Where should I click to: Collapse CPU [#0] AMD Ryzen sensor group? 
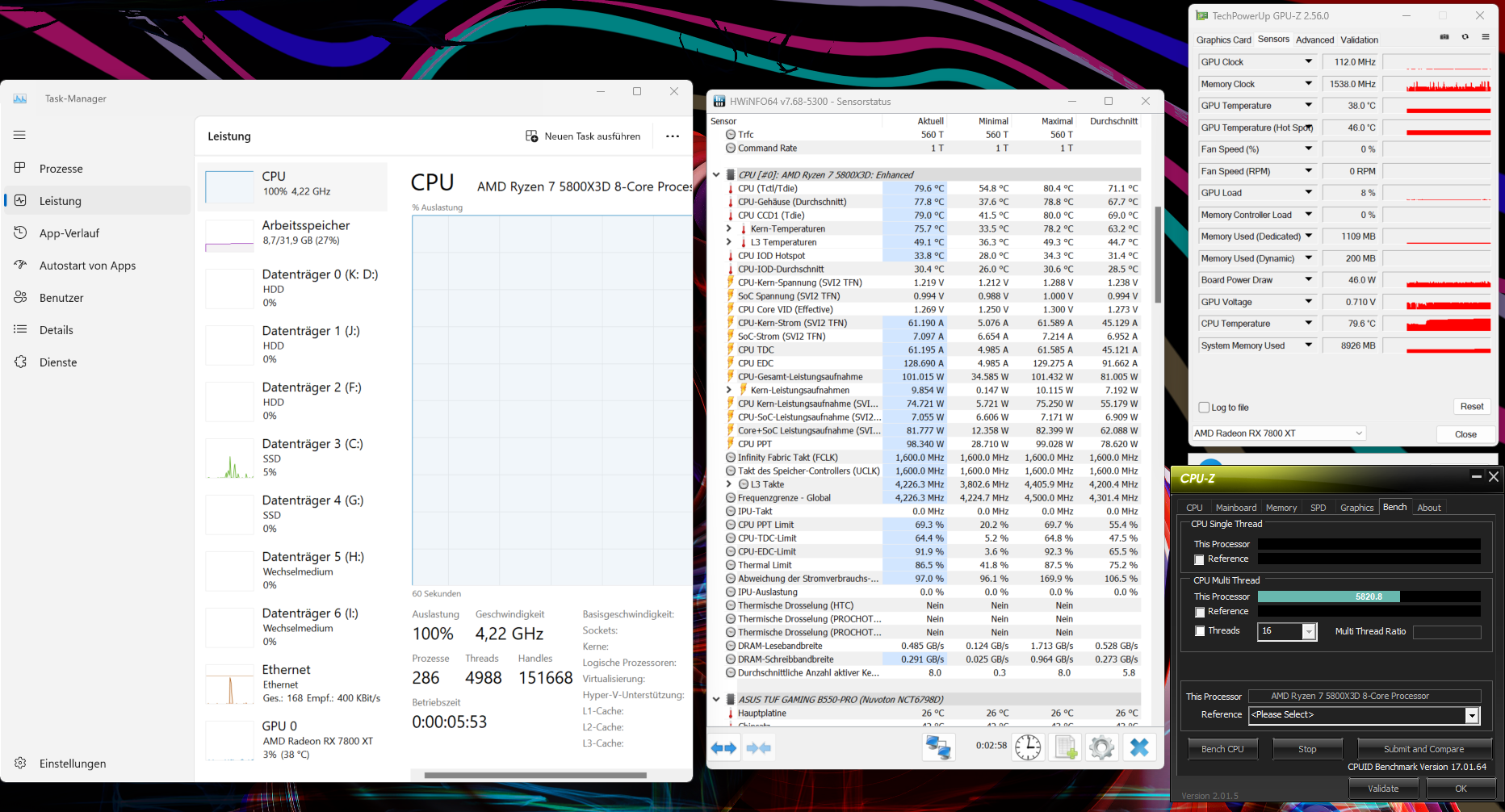tap(716, 174)
